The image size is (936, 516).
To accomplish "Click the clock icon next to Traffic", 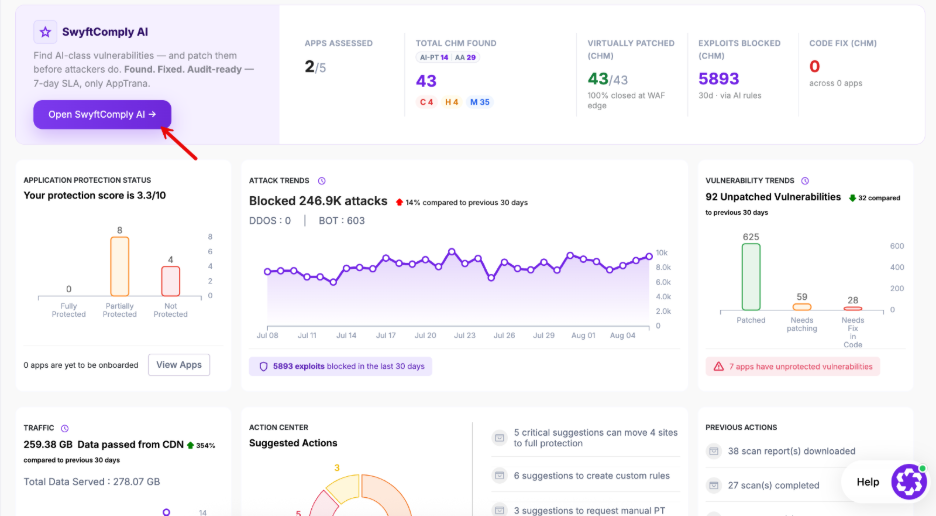I will tap(65, 428).
